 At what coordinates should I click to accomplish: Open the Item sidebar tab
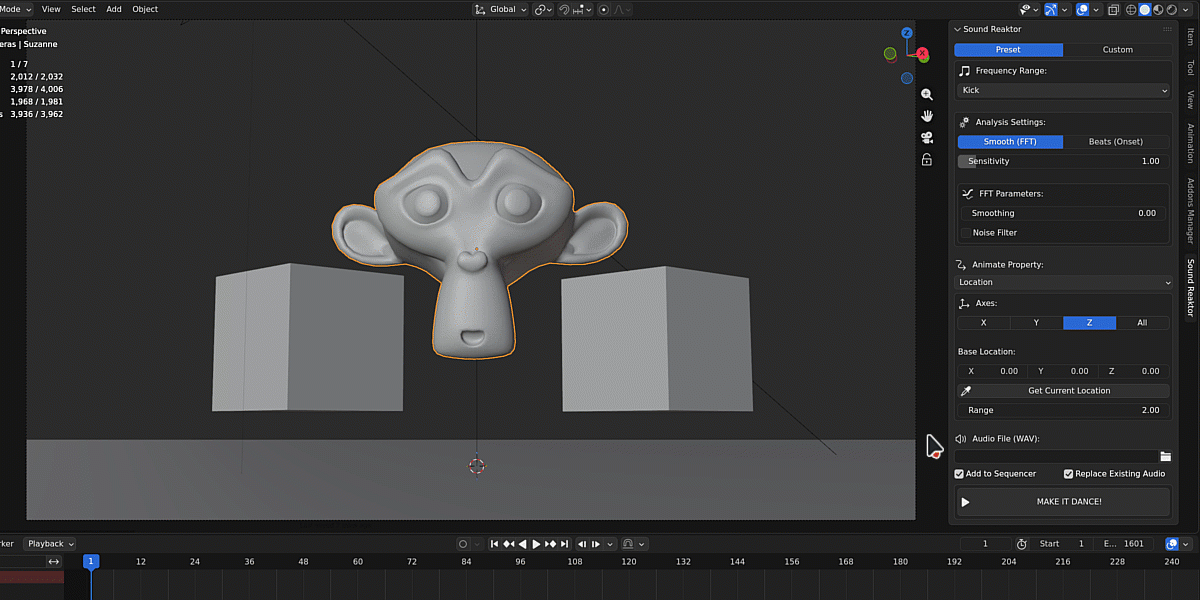click(x=1190, y=36)
